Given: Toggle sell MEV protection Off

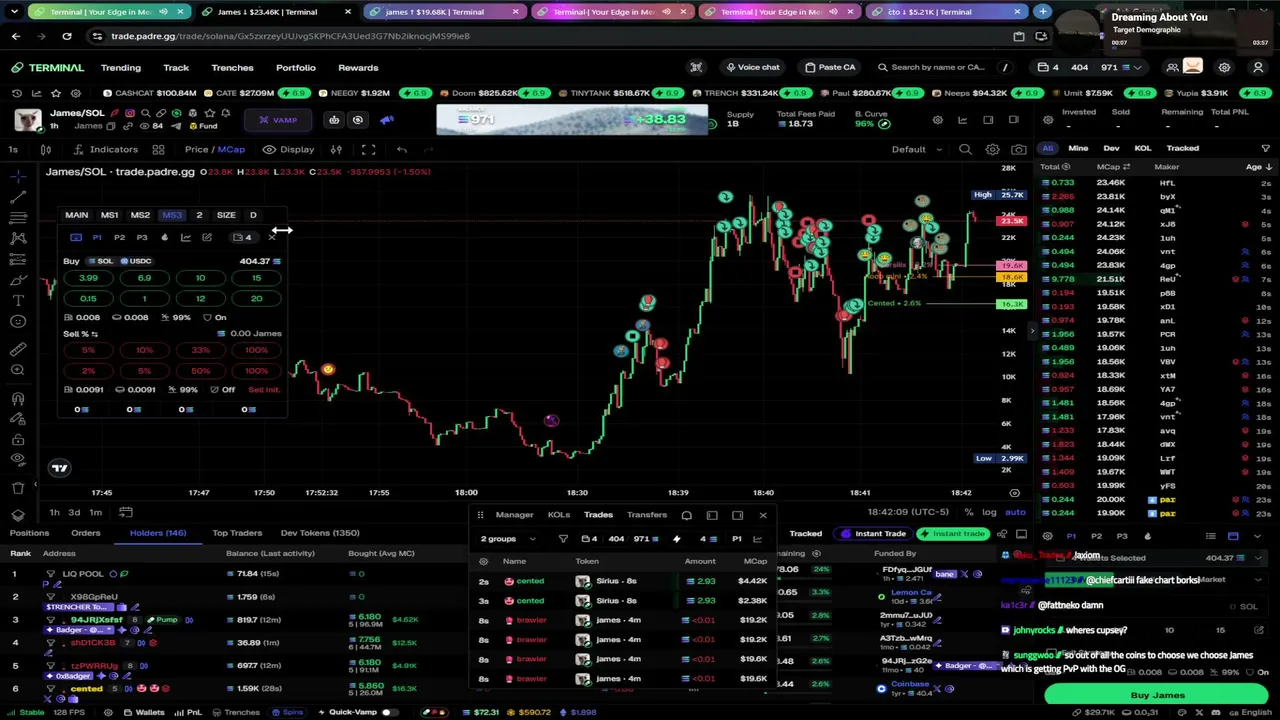Looking at the screenshot, I should pyautogui.click(x=222, y=390).
